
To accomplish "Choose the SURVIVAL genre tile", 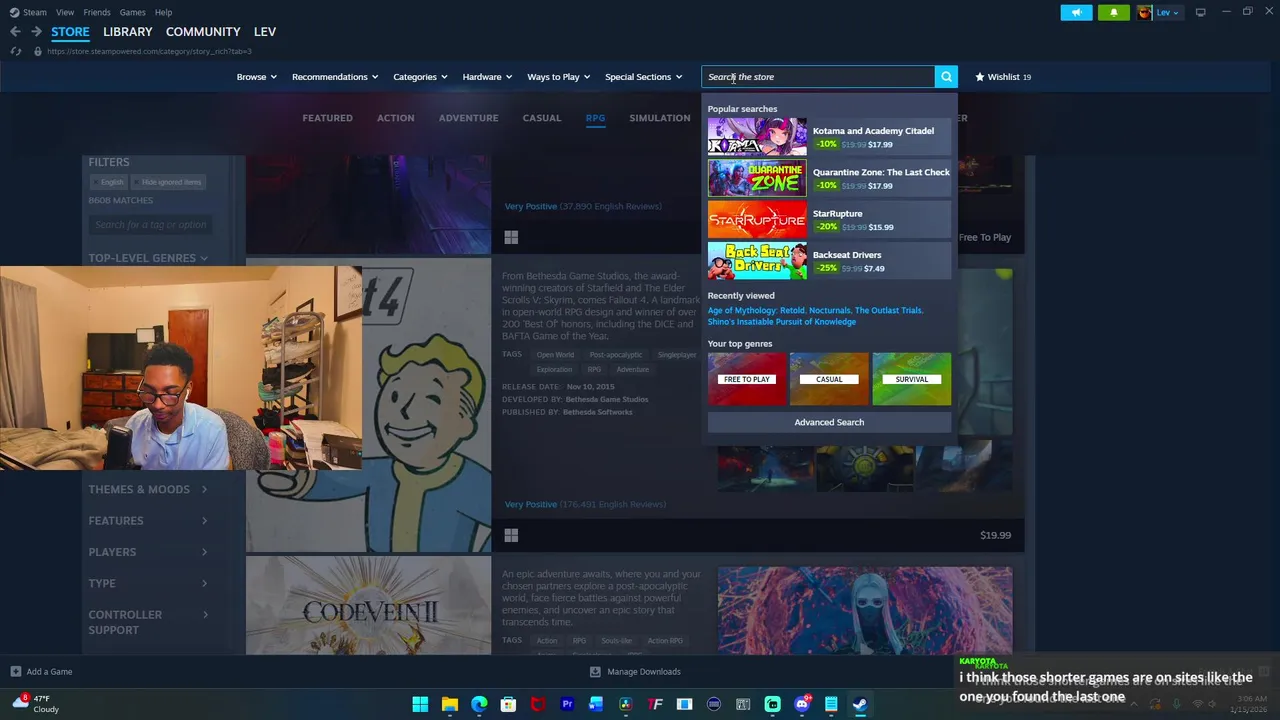I will (x=911, y=379).
